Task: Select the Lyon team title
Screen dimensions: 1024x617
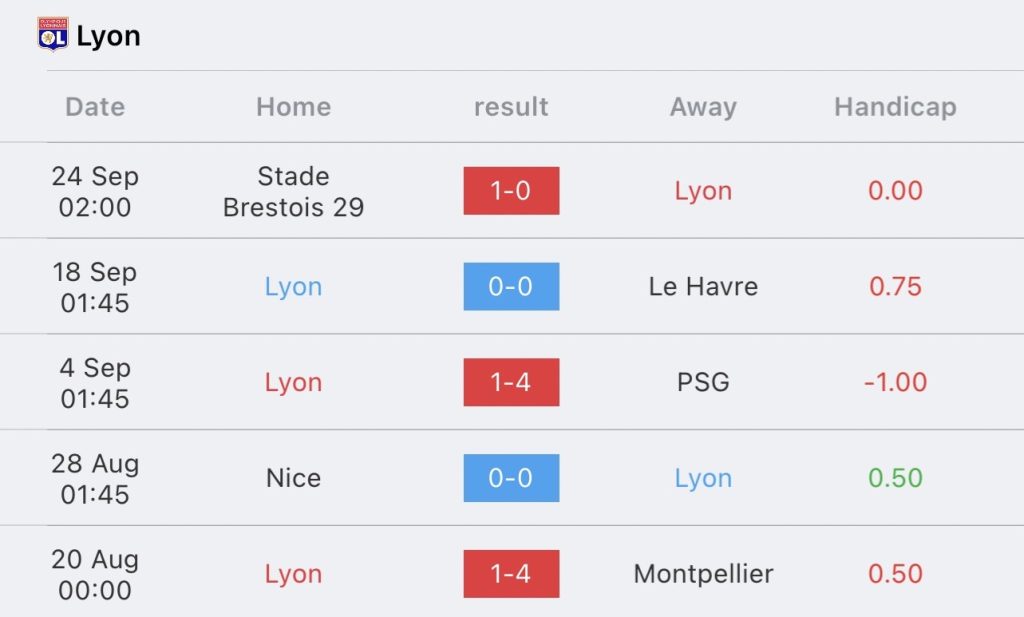Action: coord(108,36)
